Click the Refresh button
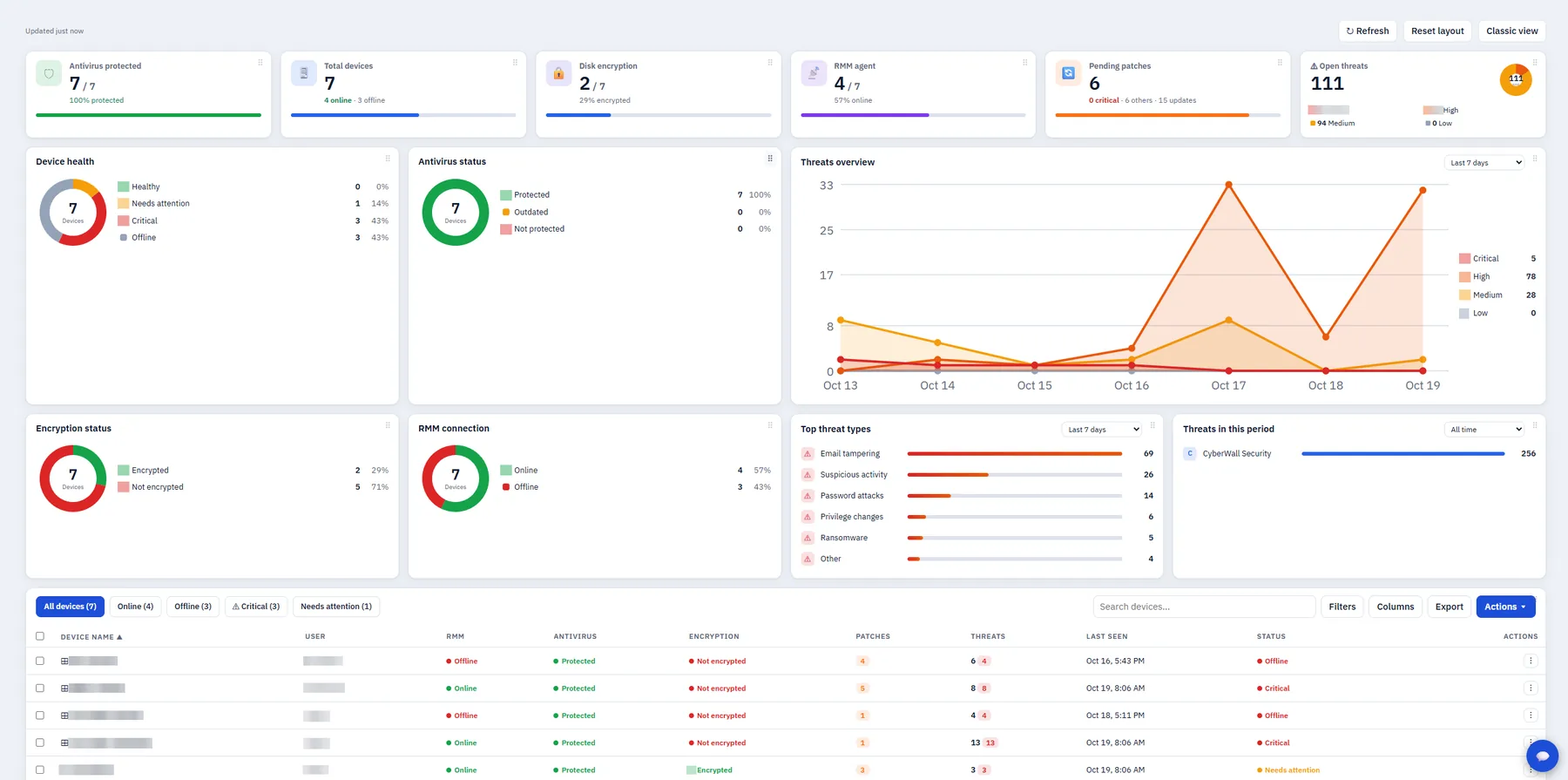Image resolution: width=1568 pixels, height=780 pixels. 1368,31
